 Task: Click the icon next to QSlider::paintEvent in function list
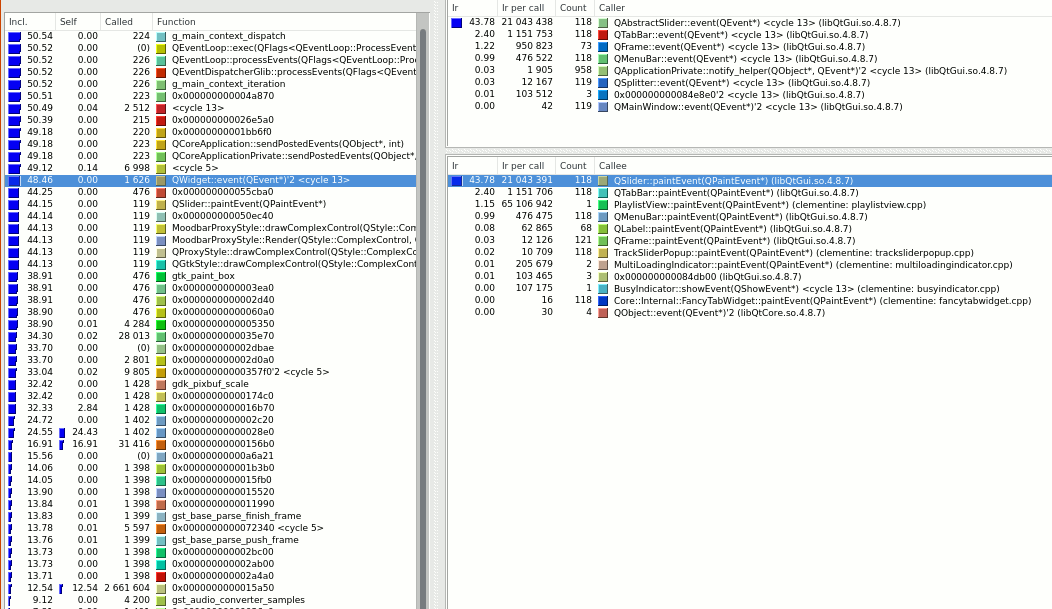click(x=161, y=204)
